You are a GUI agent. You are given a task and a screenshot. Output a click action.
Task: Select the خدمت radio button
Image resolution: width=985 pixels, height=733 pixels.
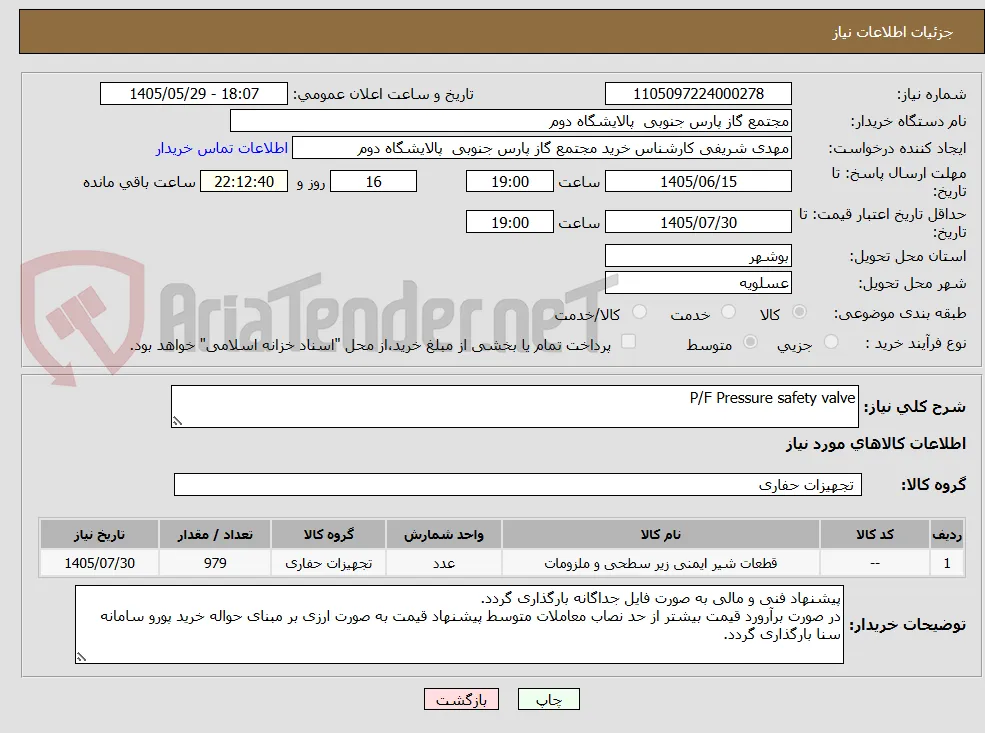[x=728, y=312]
